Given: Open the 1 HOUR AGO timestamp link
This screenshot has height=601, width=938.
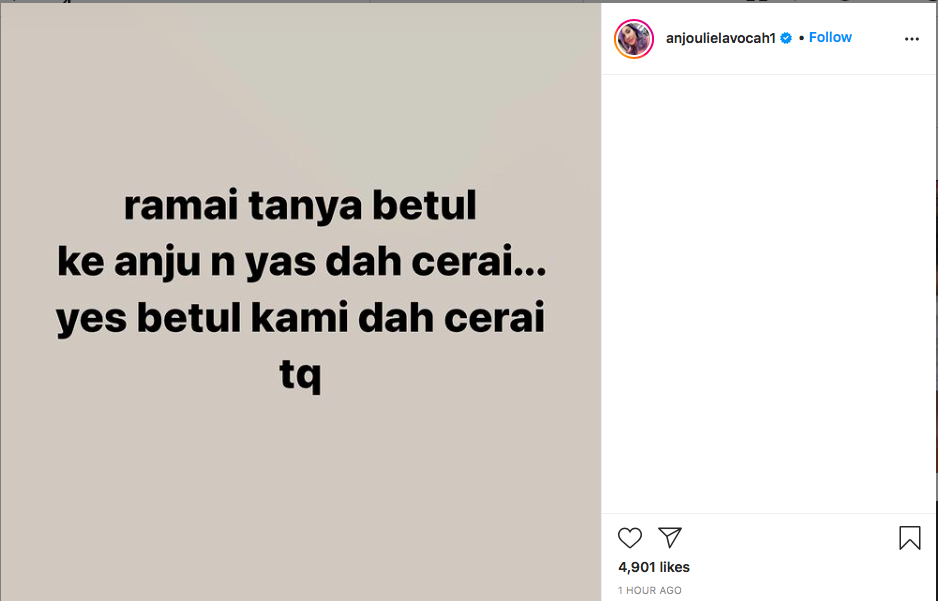Looking at the screenshot, I should tap(649, 590).
